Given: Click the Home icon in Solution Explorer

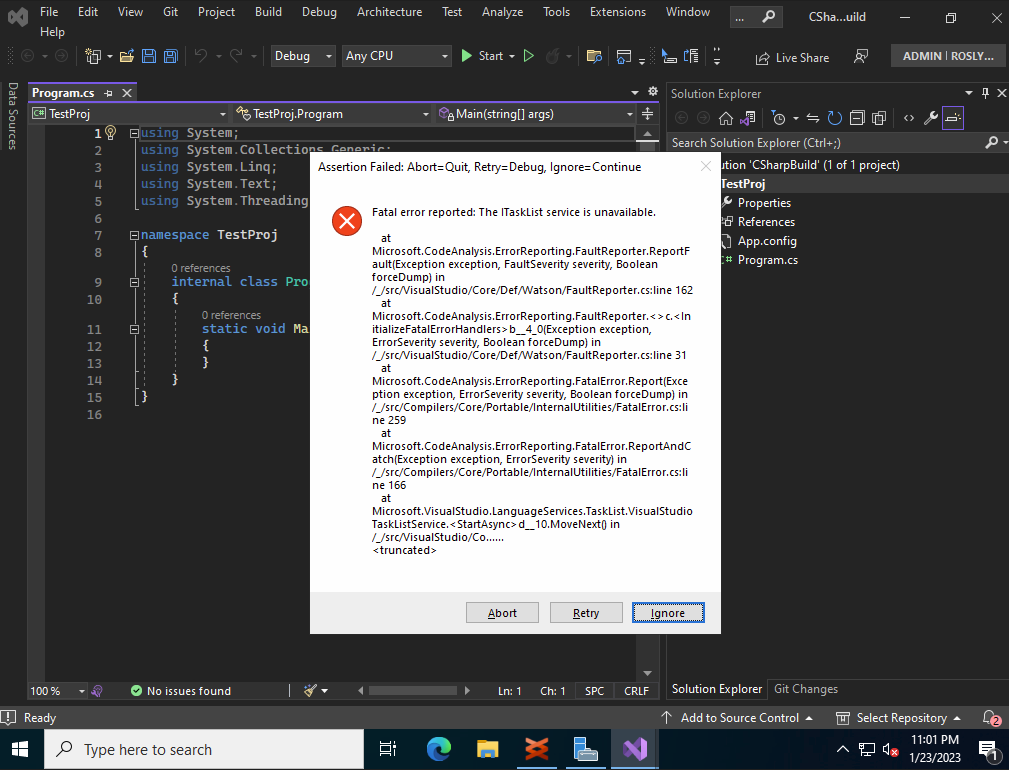Looking at the screenshot, I should (726, 118).
